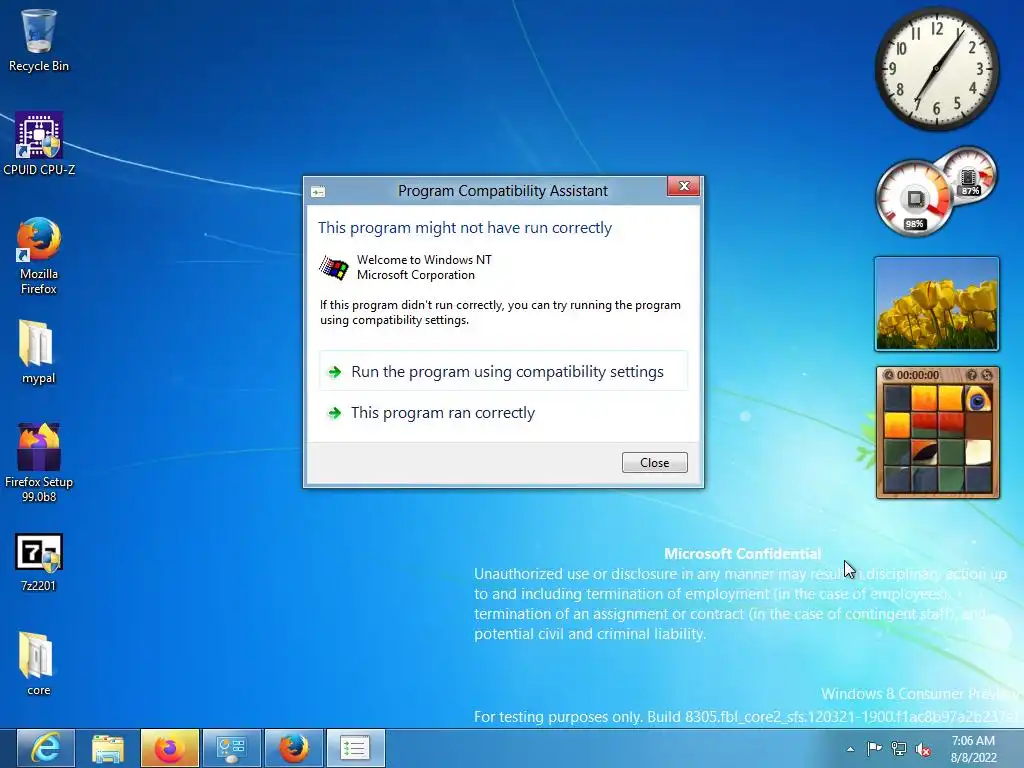Close Program Compatibility Assistant with X

point(684,186)
